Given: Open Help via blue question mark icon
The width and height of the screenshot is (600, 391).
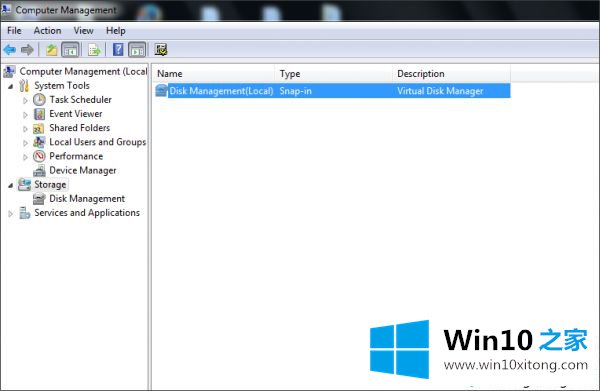Looking at the screenshot, I should coord(118,50).
